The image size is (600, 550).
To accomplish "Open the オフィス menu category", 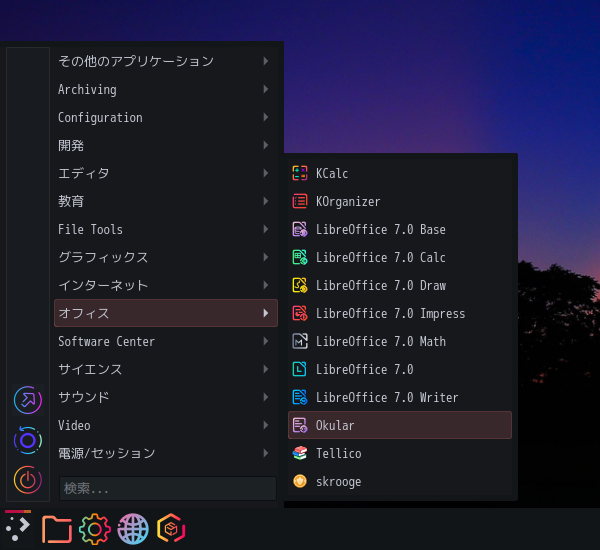I will tap(166, 313).
